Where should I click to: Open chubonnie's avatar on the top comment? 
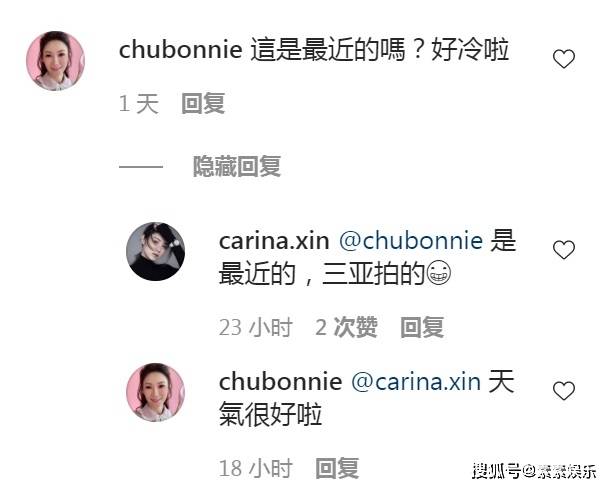[x=55, y=61]
